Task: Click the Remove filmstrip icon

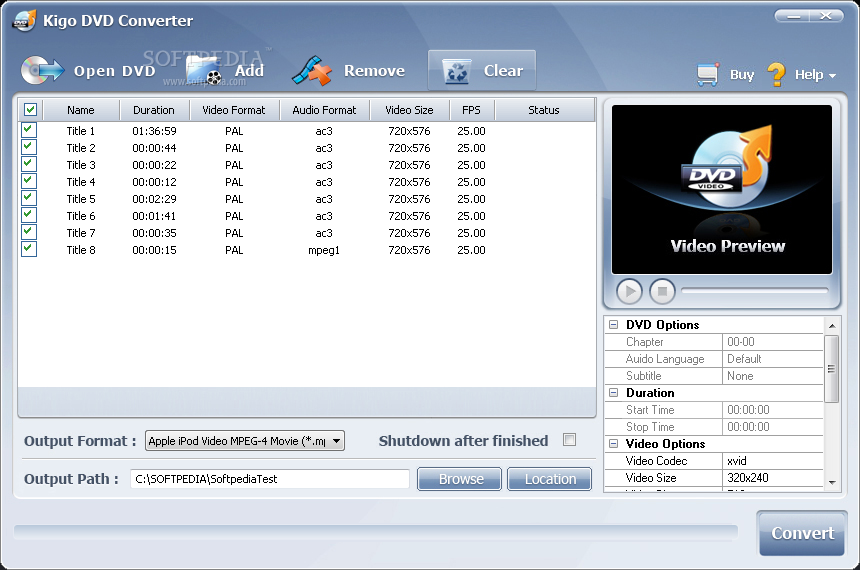Action: click(x=312, y=71)
